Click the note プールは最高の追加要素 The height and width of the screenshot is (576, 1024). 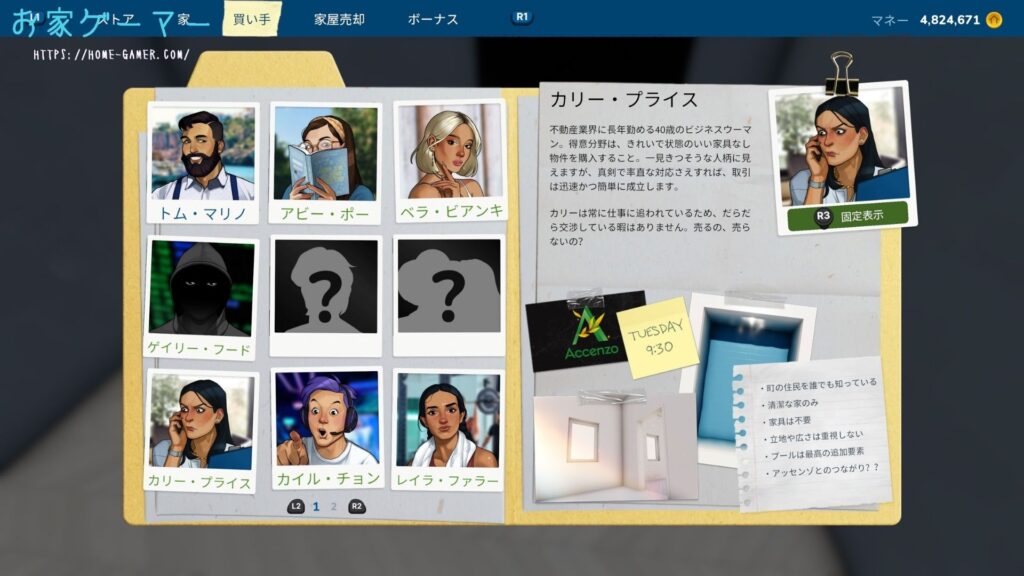(x=816, y=453)
